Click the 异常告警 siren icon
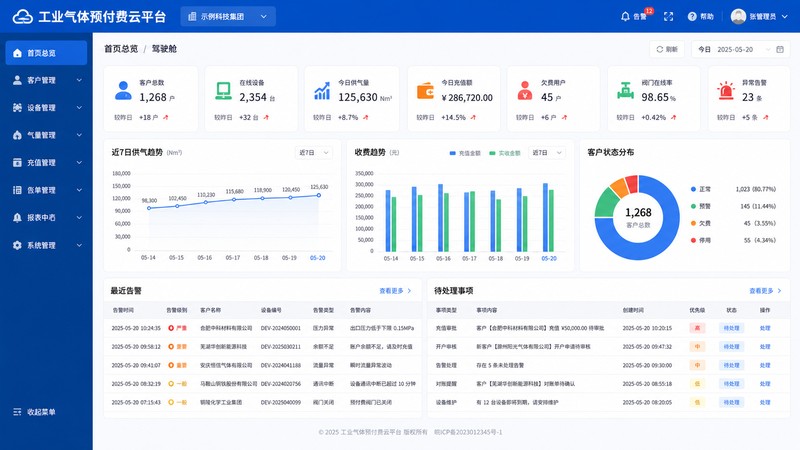The width and height of the screenshot is (800, 450). point(726,91)
